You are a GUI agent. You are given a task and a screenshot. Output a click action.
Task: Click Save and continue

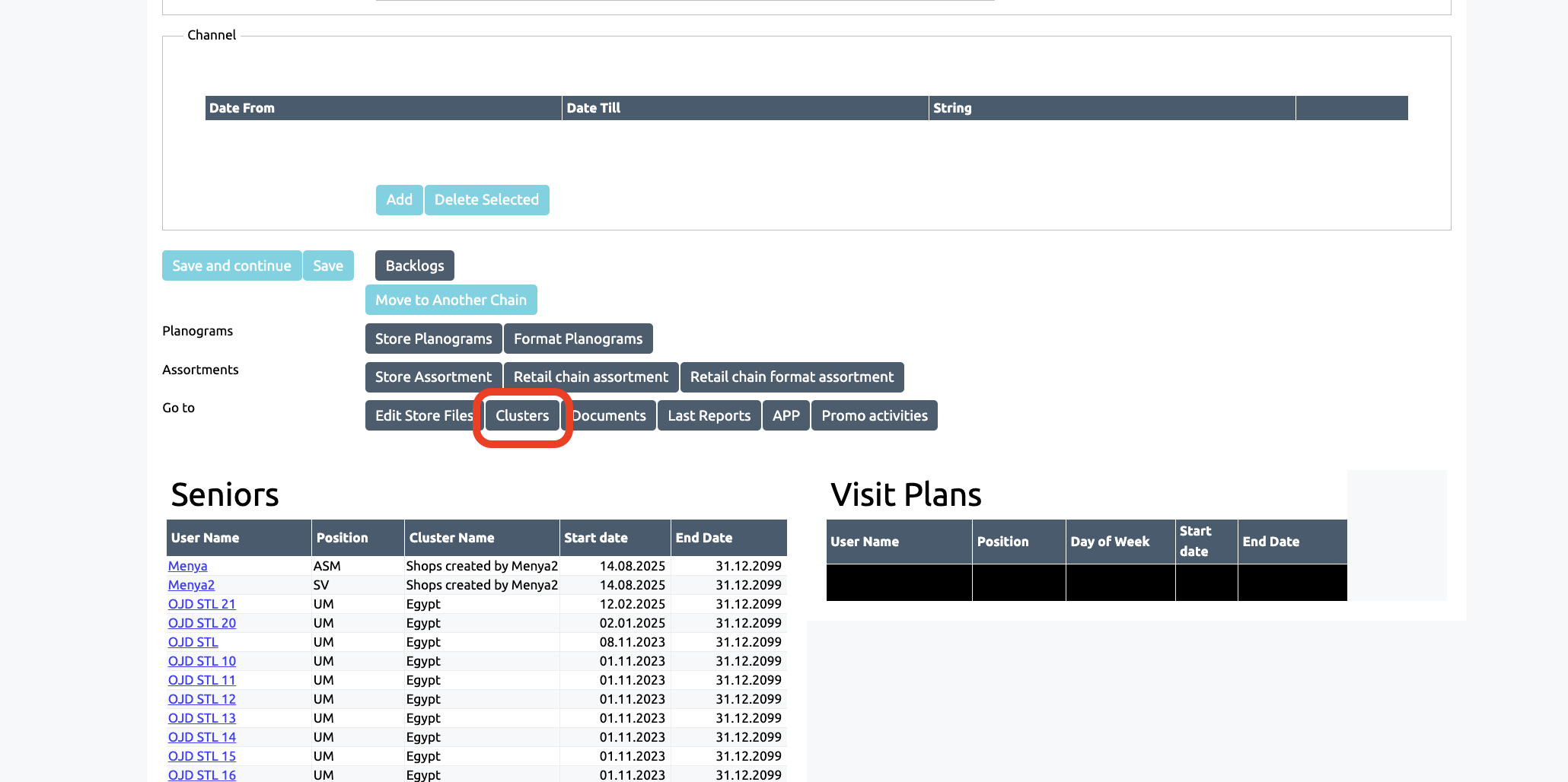click(231, 265)
